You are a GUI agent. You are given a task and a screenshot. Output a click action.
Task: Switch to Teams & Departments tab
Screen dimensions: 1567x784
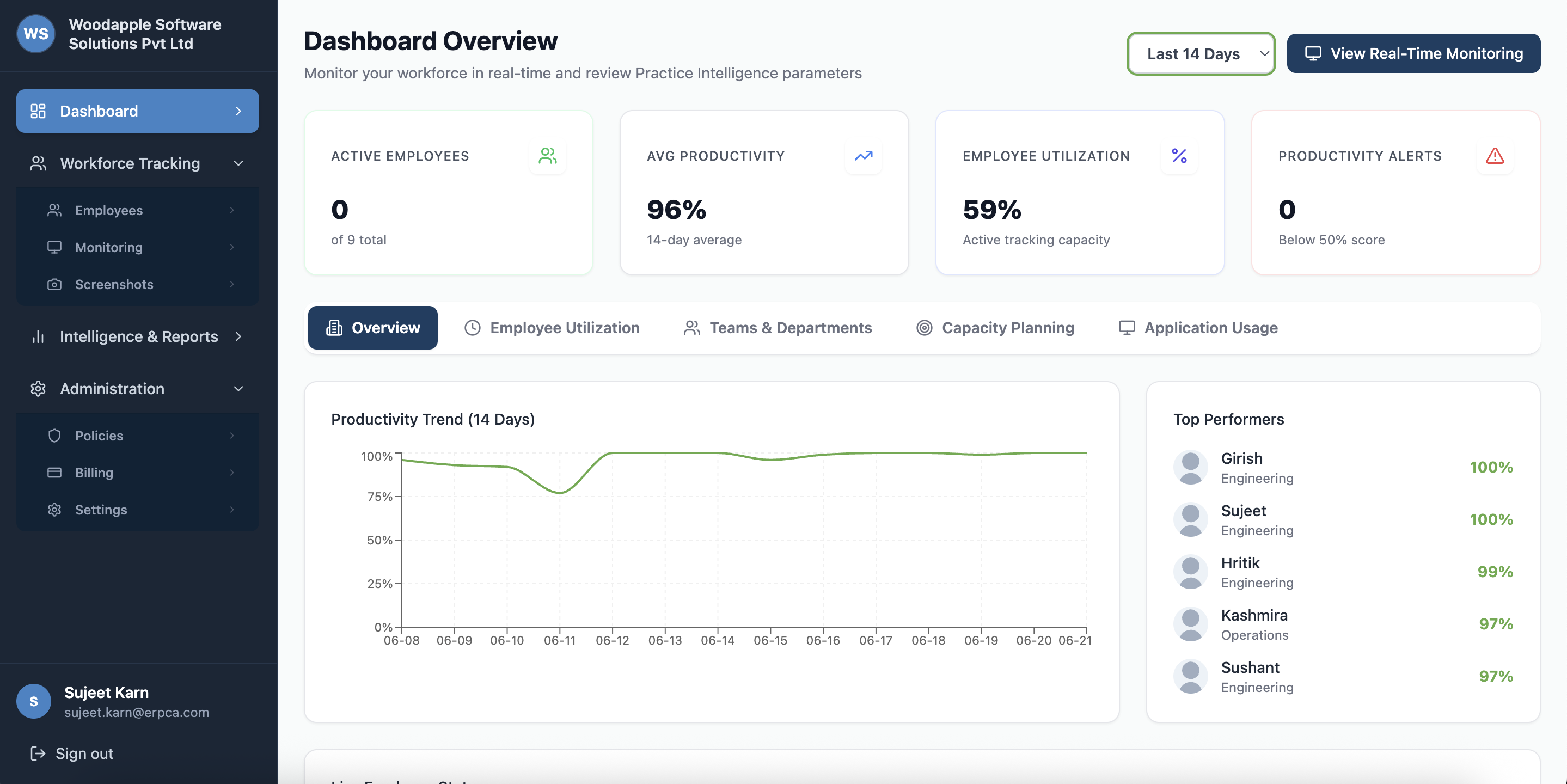pos(778,328)
